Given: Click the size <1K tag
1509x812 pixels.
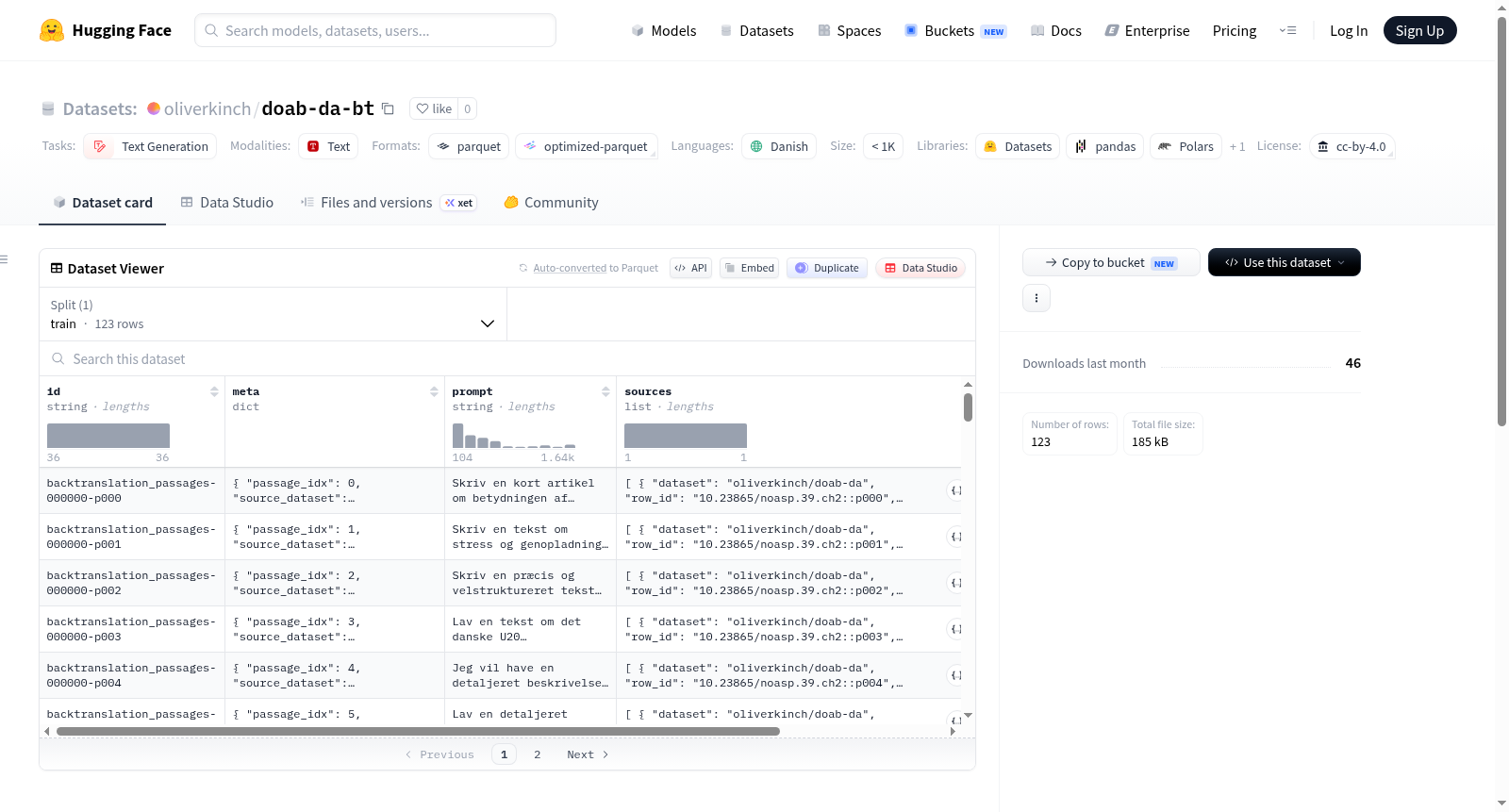Looking at the screenshot, I should click(883, 146).
